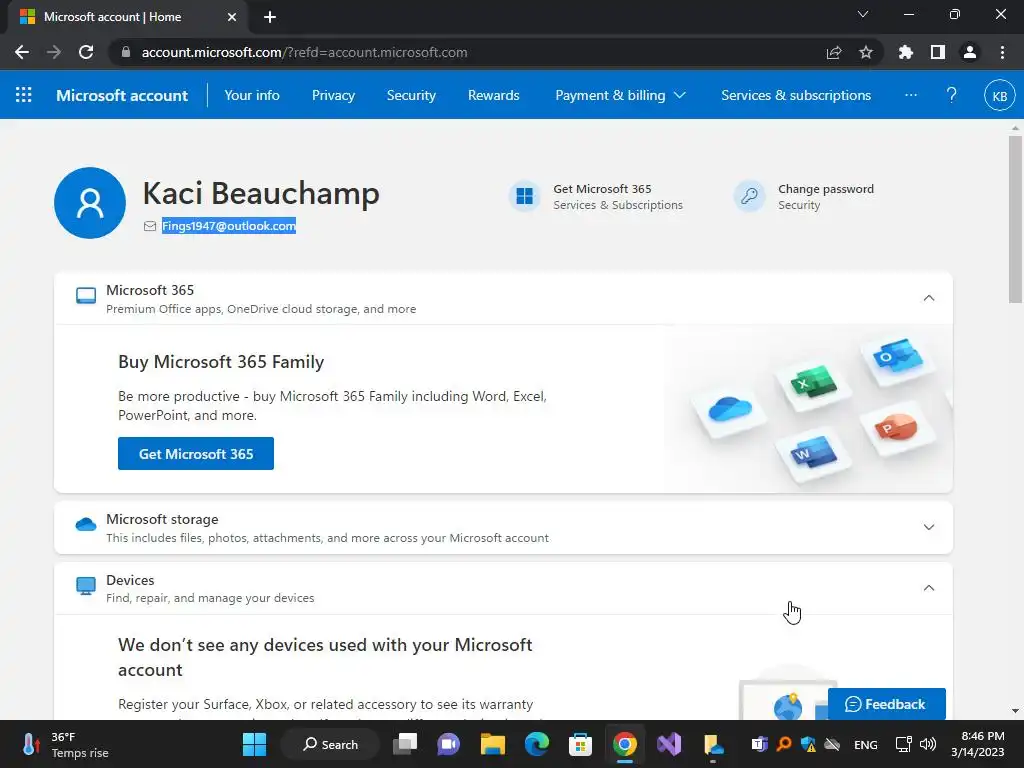Open the clock showing 8:46 PM
This screenshot has width=1024, height=768.
tap(978, 744)
